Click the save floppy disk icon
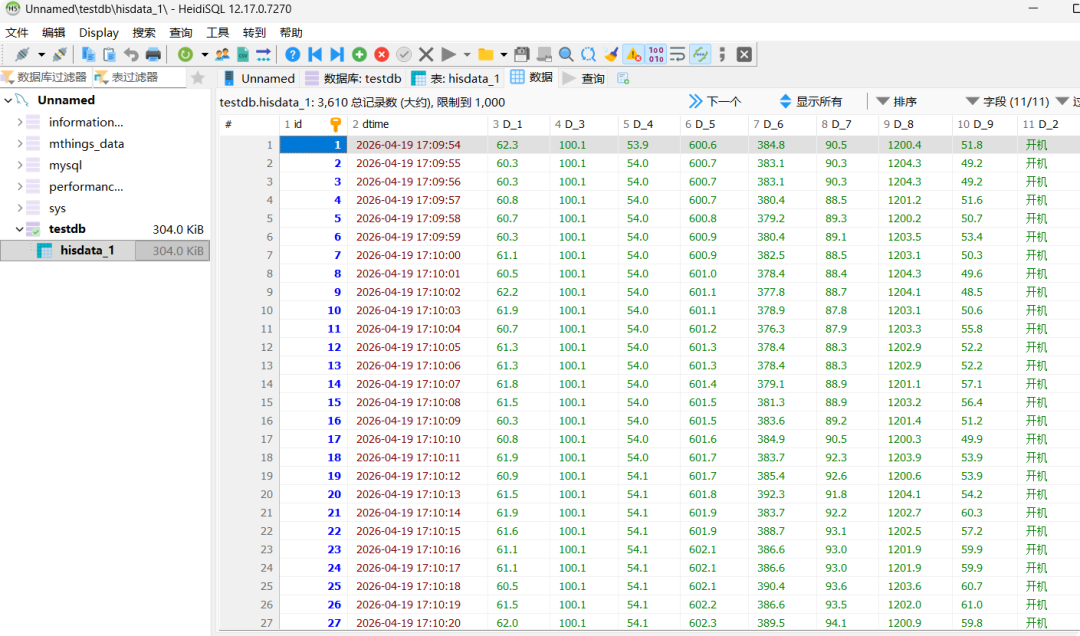The height and width of the screenshot is (636, 1080). pos(521,54)
